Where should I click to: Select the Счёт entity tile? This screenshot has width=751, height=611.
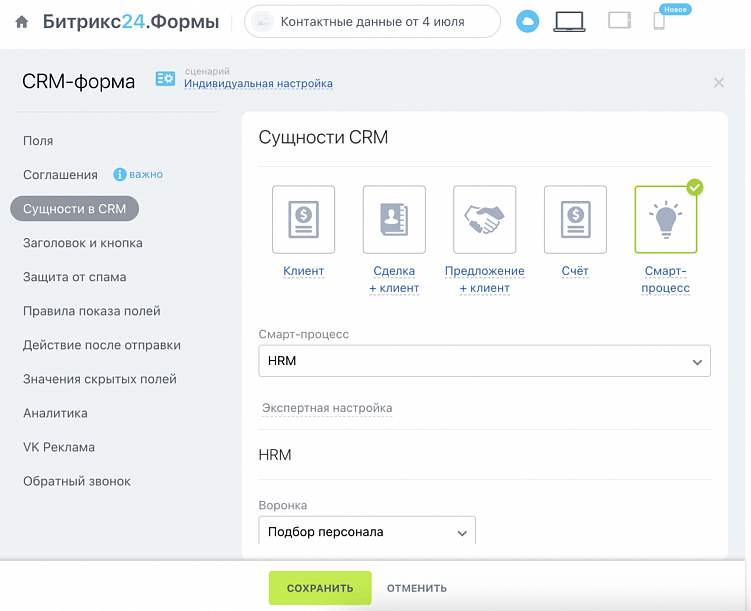575,219
